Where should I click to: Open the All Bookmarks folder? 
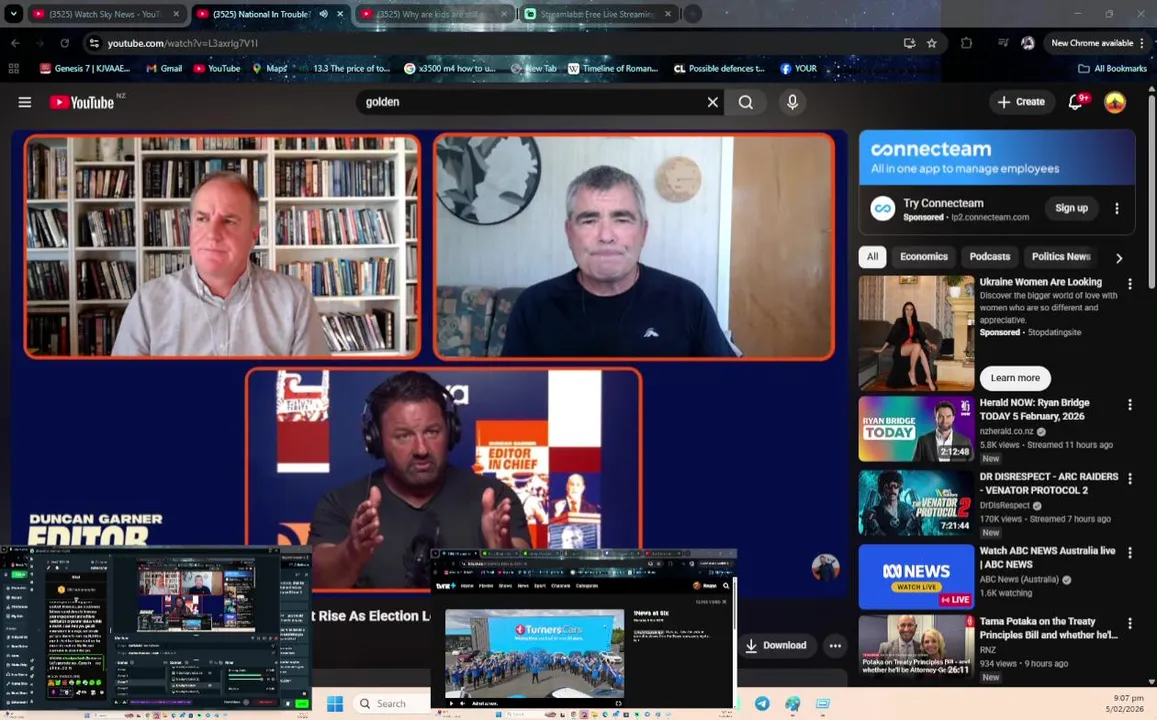pyautogui.click(x=1112, y=68)
